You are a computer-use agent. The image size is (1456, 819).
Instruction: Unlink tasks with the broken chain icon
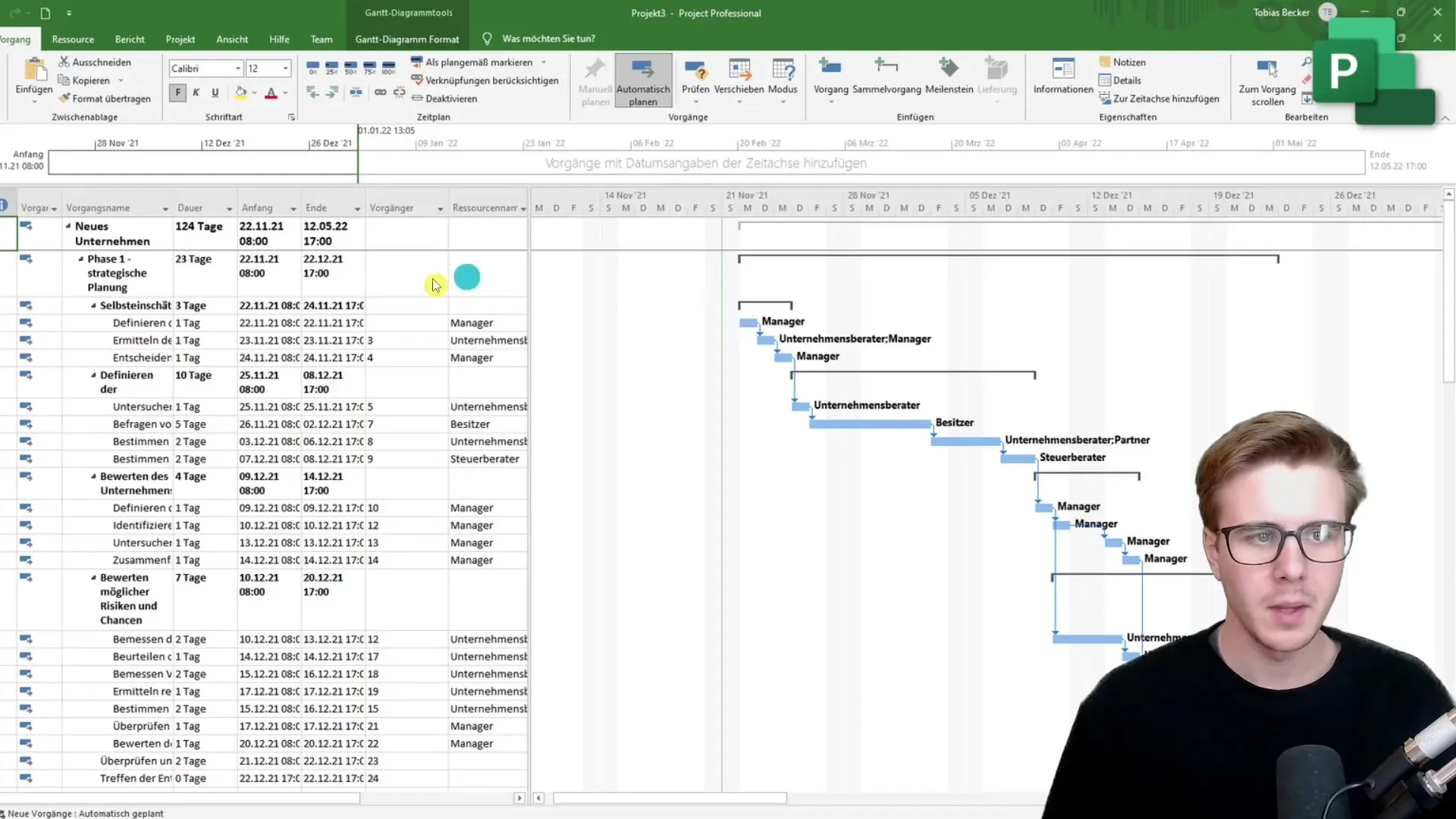pyautogui.click(x=400, y=92)
